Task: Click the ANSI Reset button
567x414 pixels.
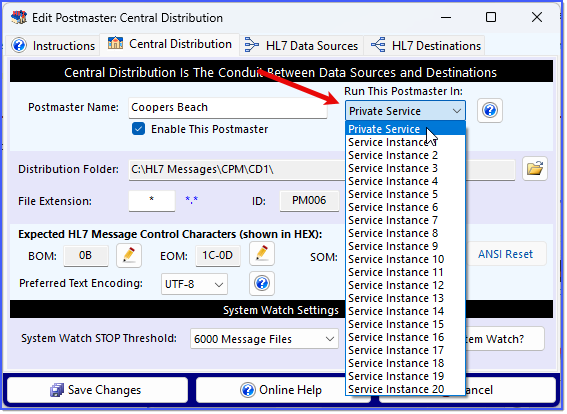Action: pos(506,254)
